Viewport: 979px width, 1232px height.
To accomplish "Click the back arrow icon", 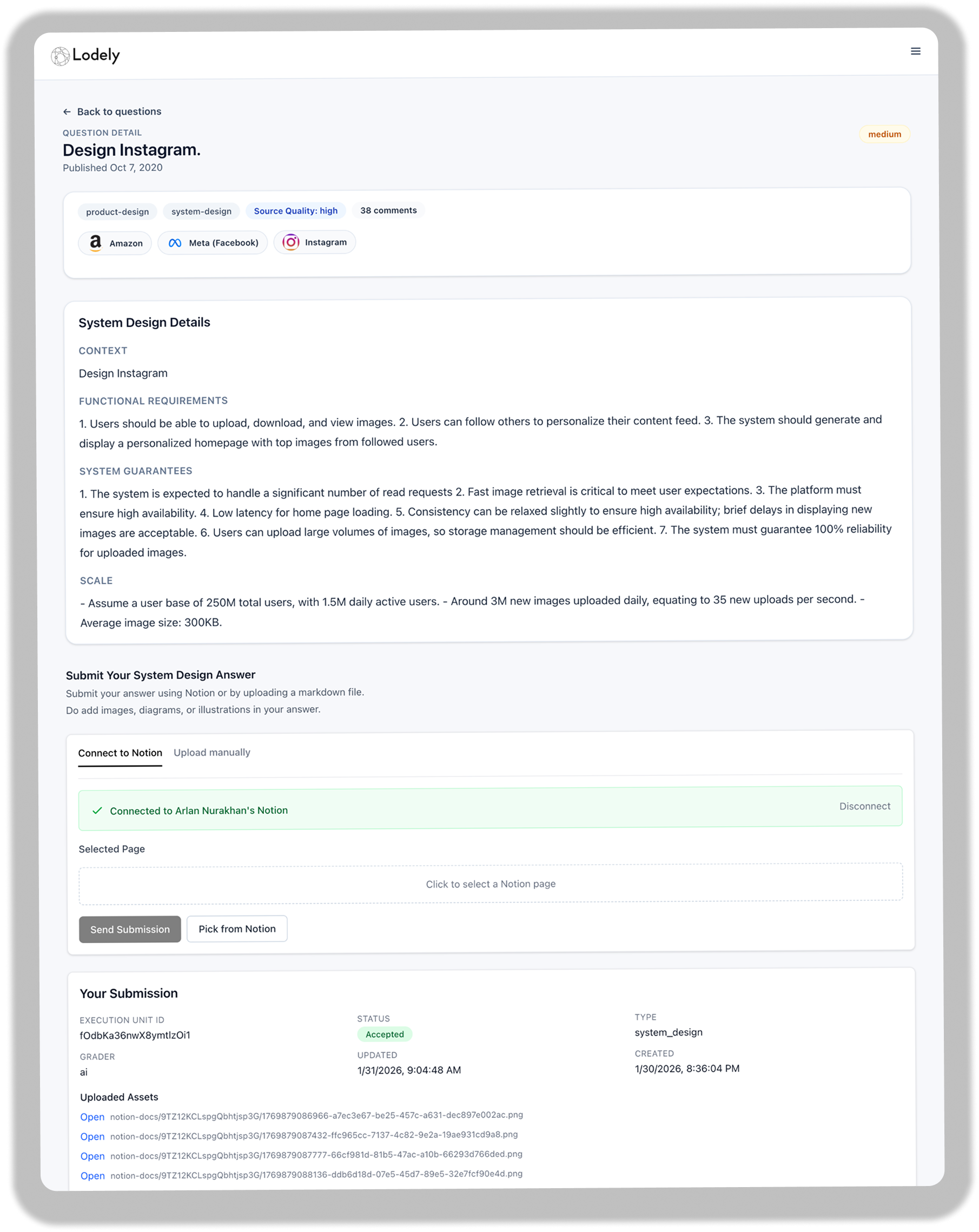I will pyautogui.click(x=67, y=112).
